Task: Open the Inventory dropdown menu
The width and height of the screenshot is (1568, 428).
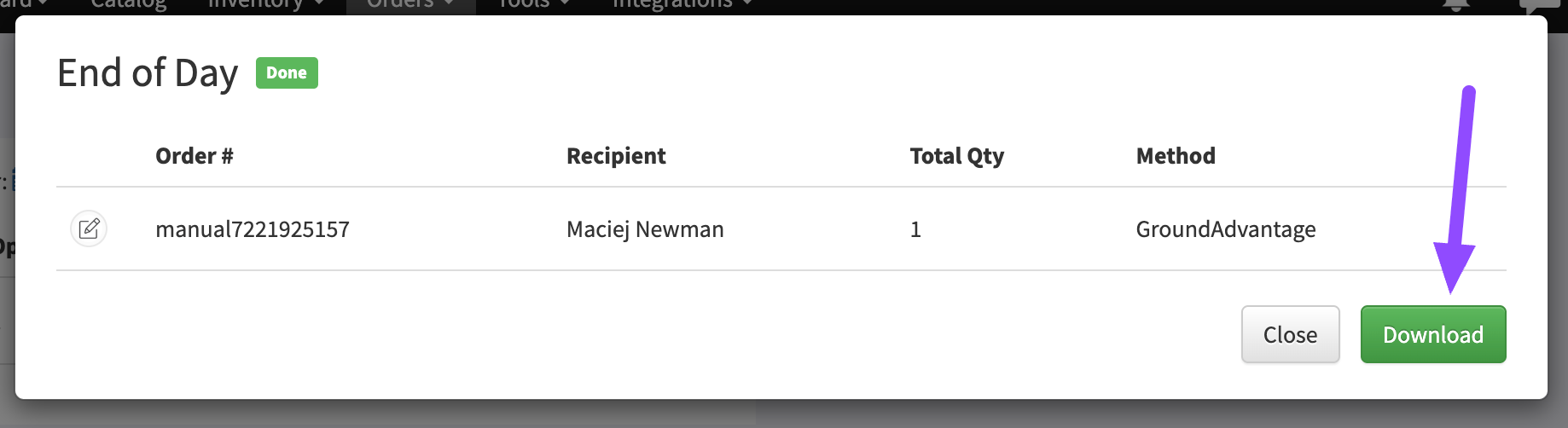Action: tap(266, 4)
